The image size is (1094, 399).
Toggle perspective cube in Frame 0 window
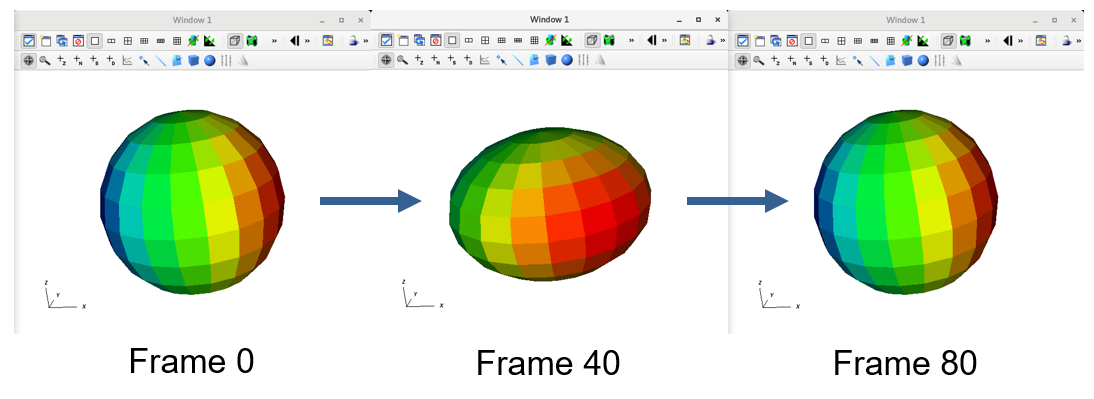coord(235,41)
